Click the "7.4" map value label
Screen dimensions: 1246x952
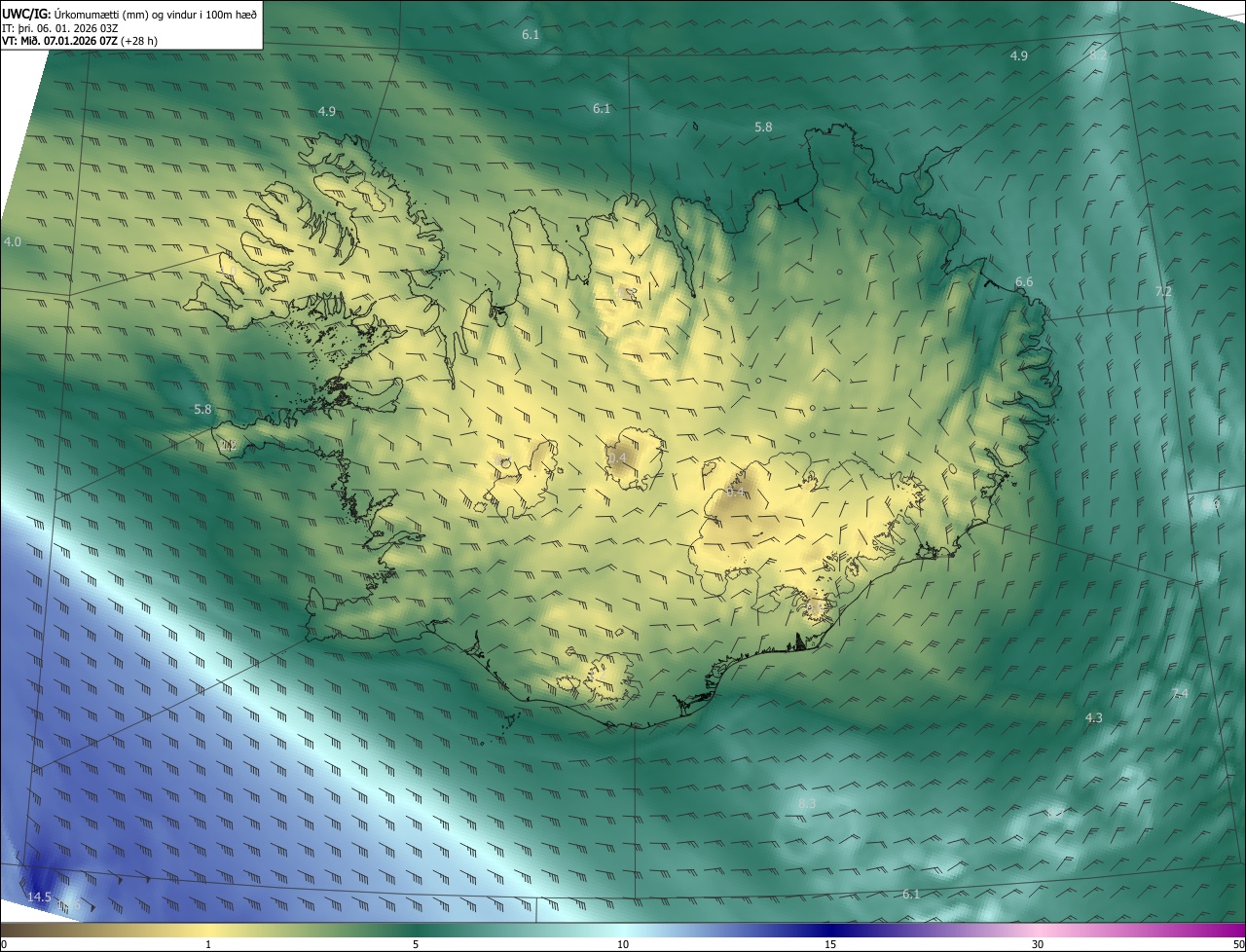click(1180, 693)
